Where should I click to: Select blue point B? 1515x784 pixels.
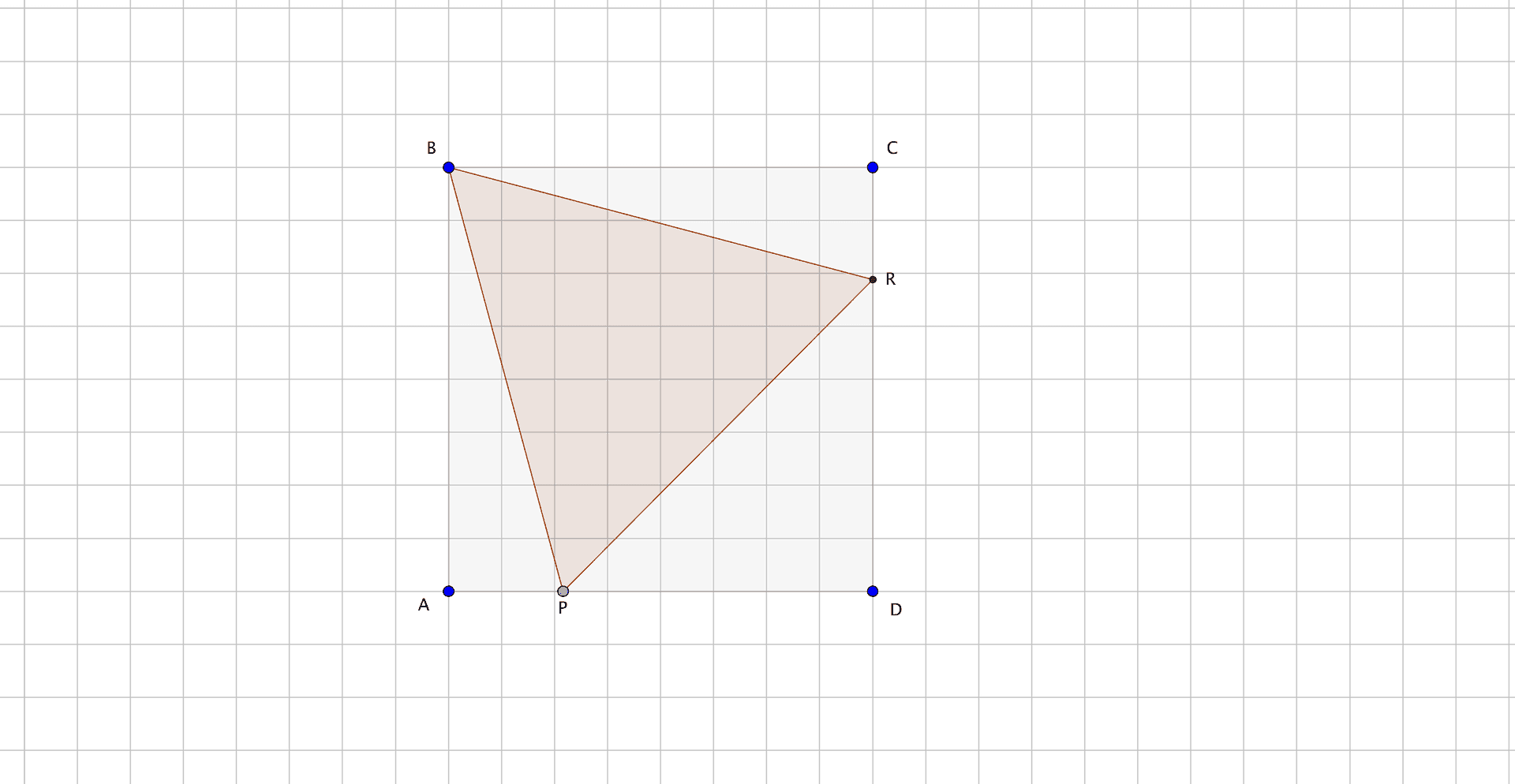[x=449, y=167]
